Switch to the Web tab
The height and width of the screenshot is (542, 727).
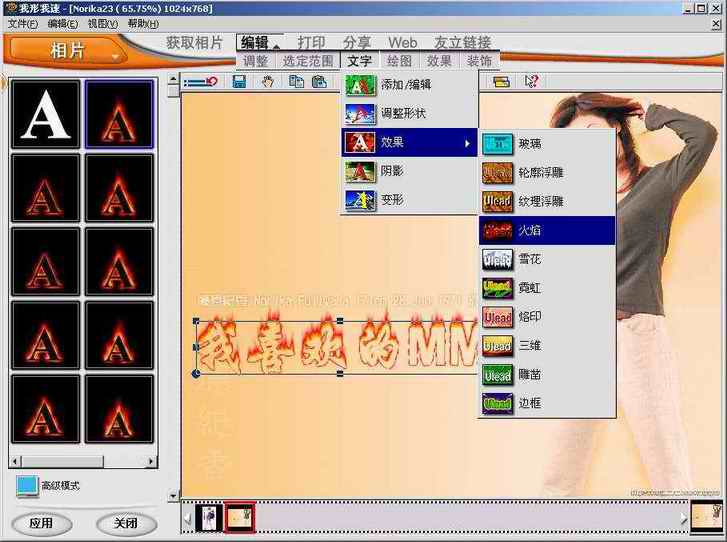pyautogui.click(x=402, y=43)
